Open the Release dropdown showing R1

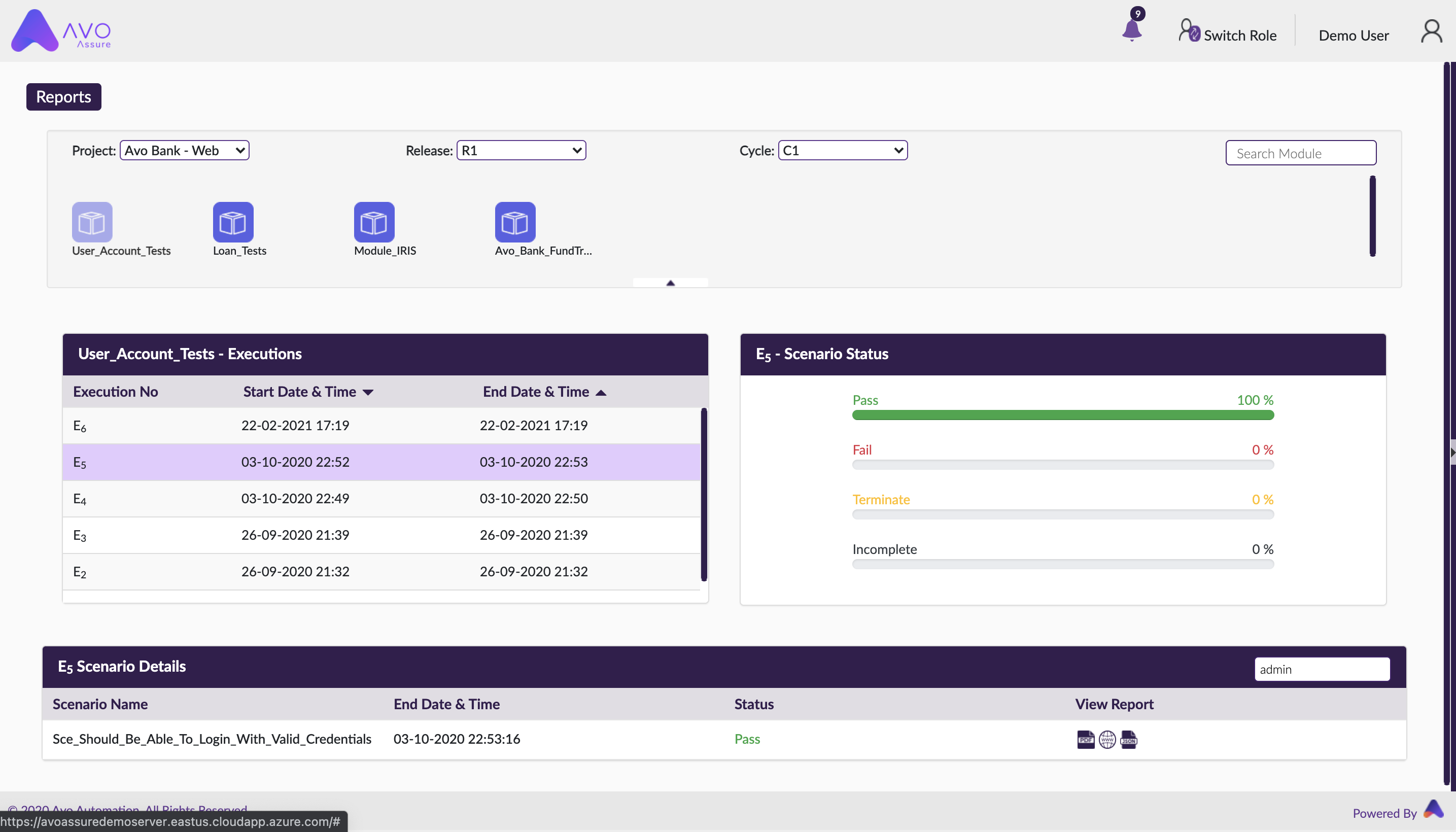coord(521,150)
